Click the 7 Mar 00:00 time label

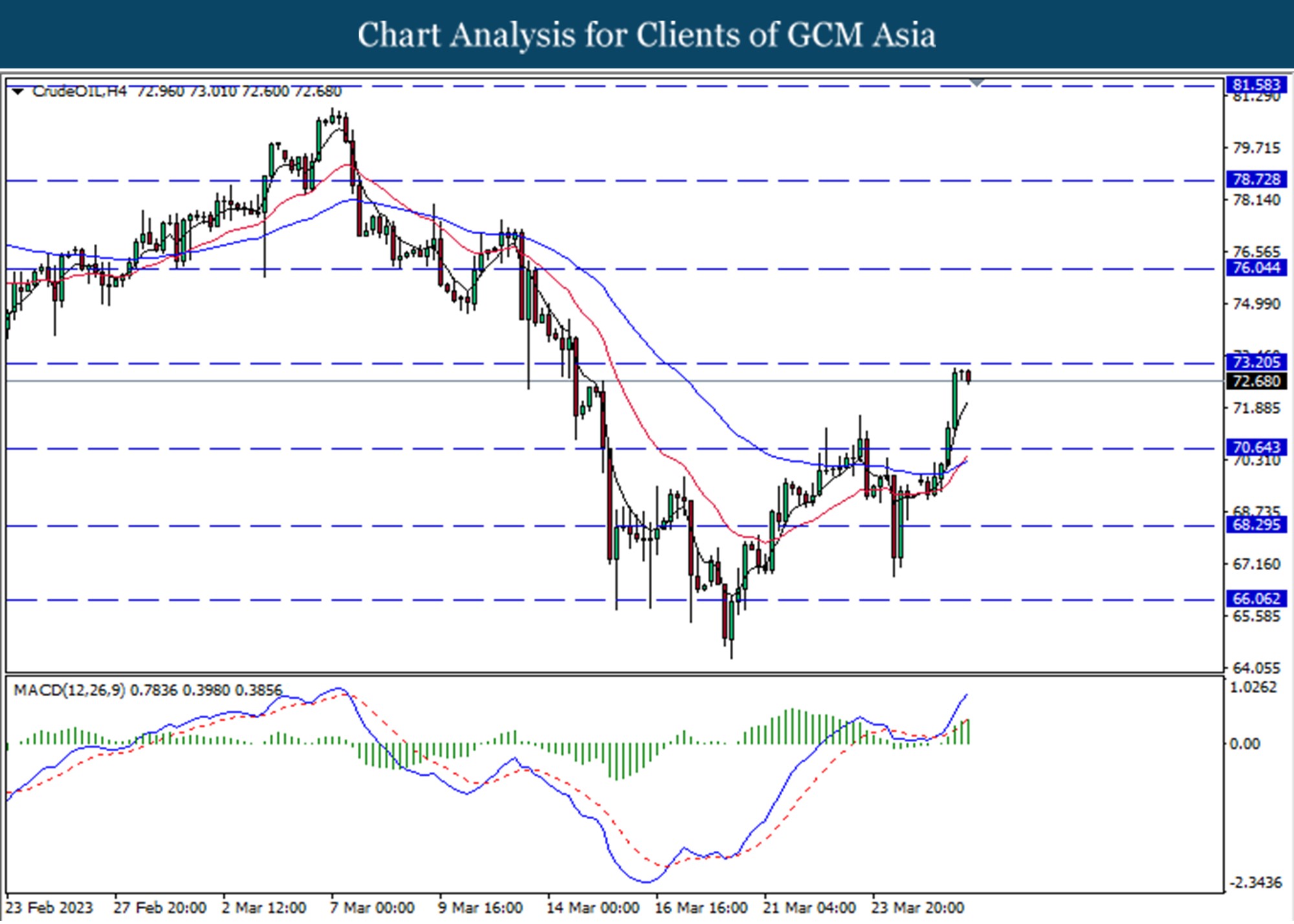click(x=372, y=908)
